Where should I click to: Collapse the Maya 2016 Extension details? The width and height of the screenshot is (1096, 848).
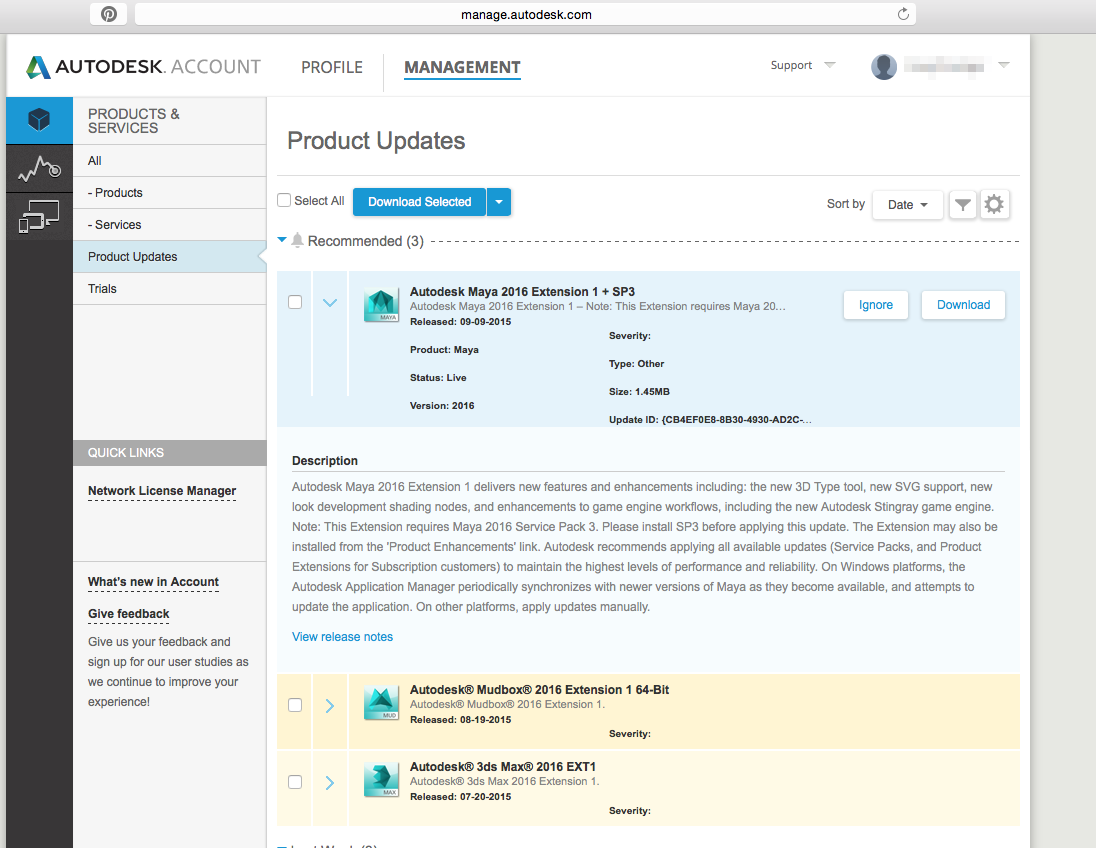click(330, 303)
